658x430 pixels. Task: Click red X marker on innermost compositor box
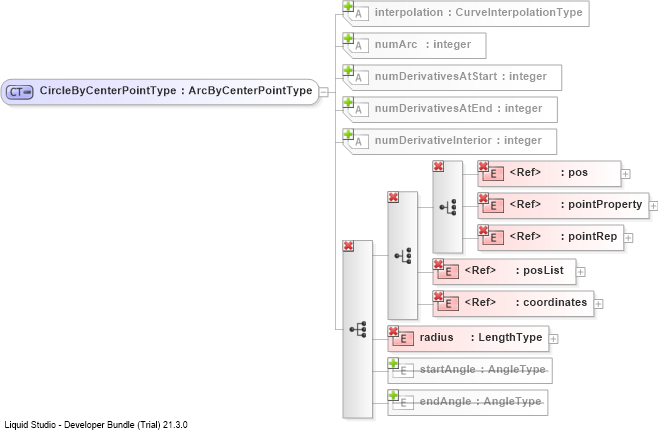click(x=439, y=166)
